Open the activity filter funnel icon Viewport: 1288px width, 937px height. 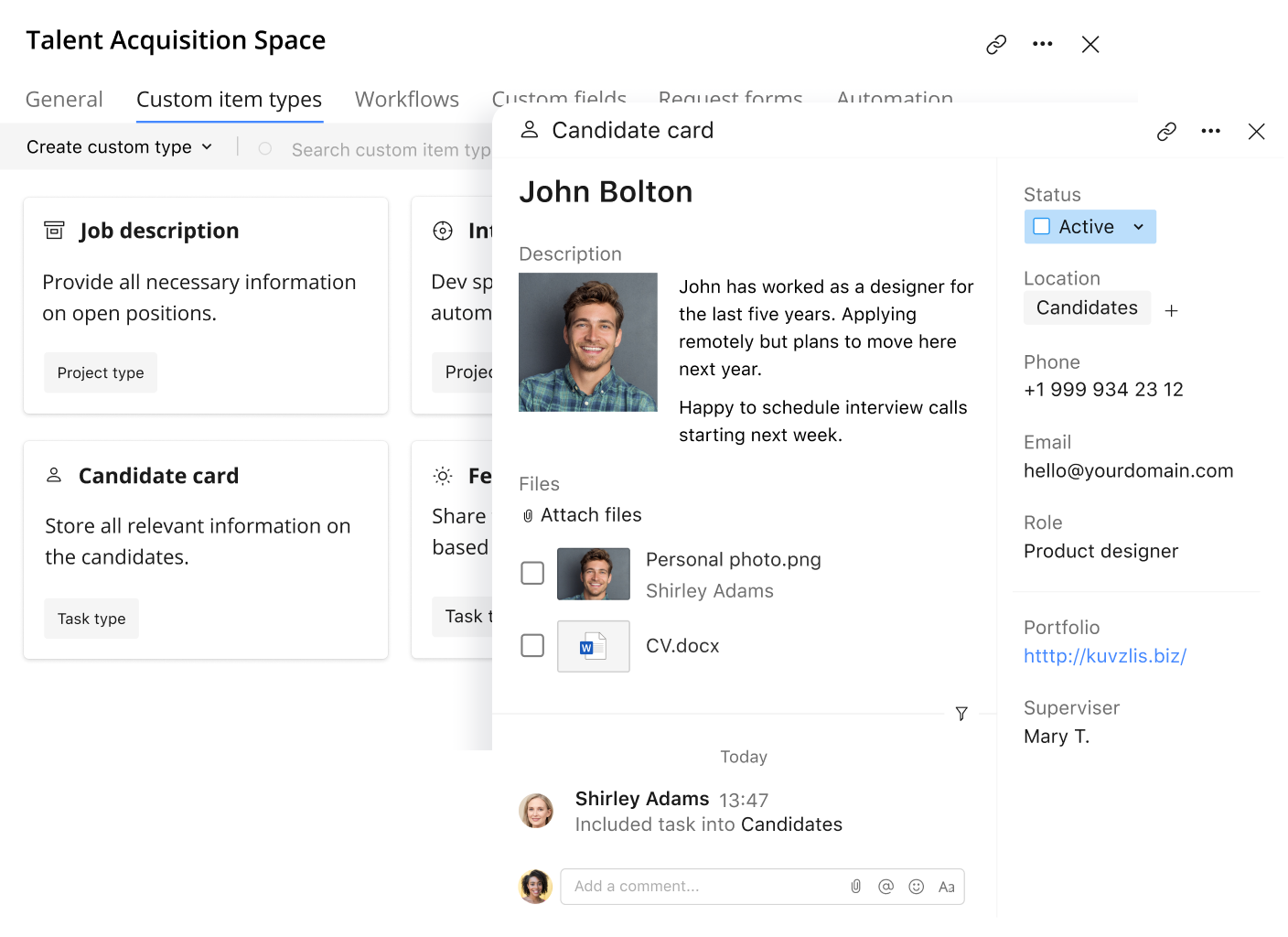click(x=961, y=714)
